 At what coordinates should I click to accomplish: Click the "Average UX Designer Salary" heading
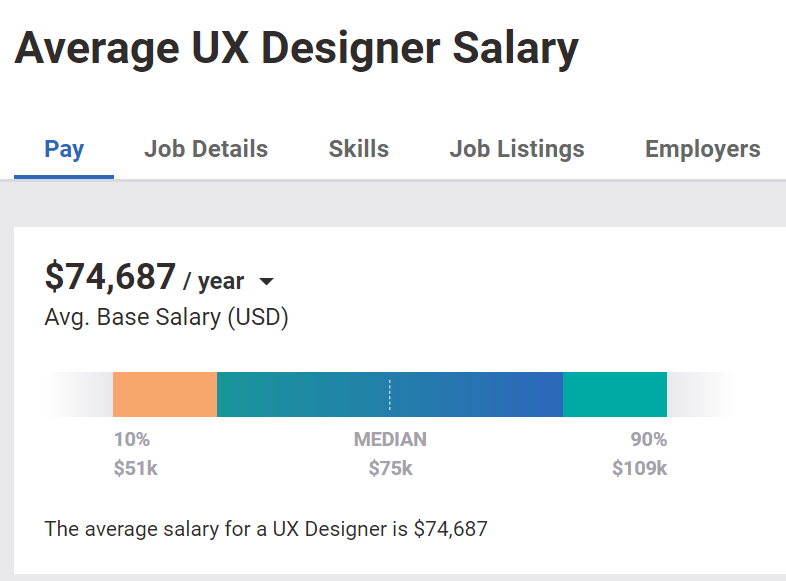click(x=296, y=49)
